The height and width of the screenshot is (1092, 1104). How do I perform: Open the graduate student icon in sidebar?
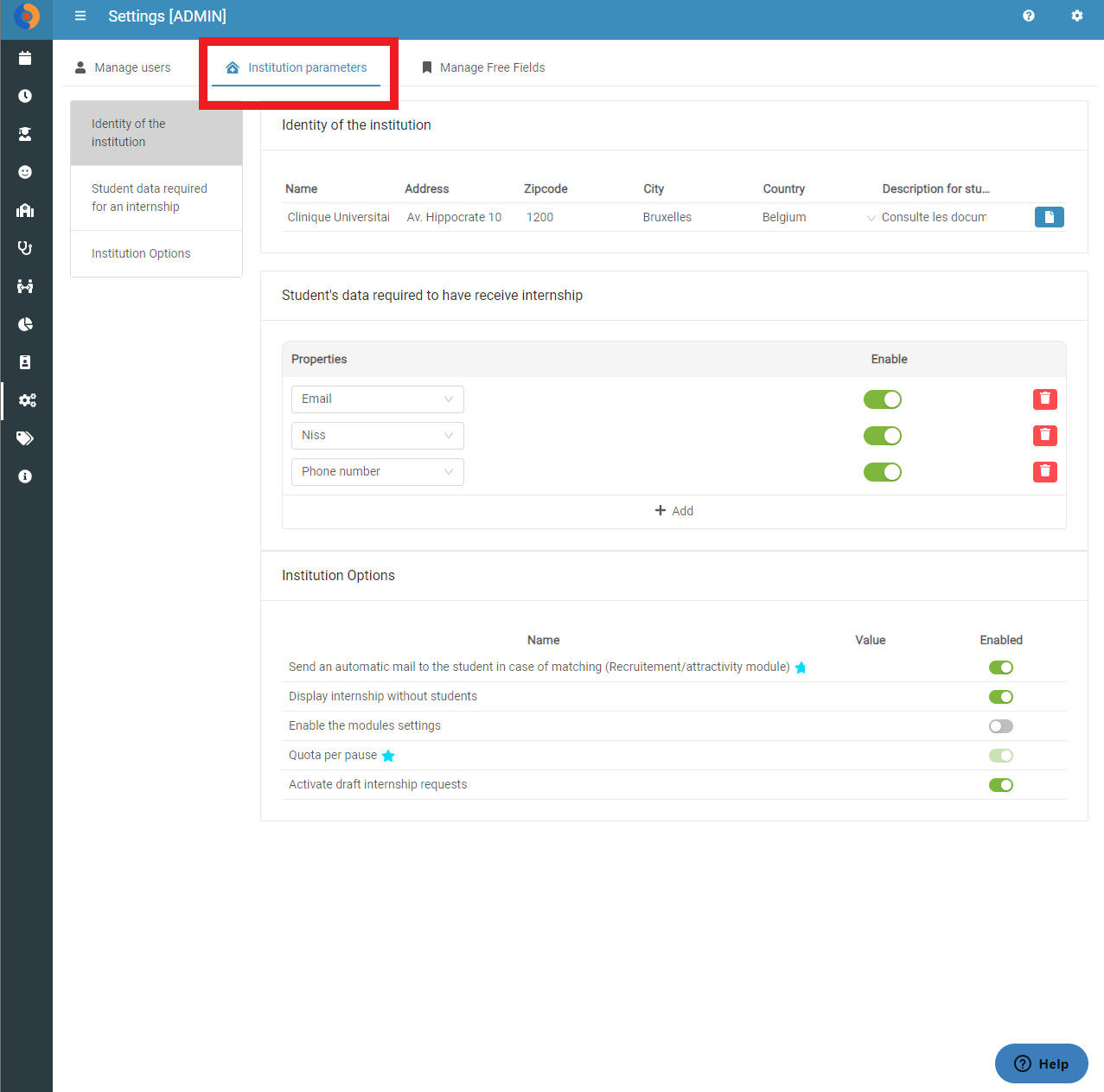coord(25,134)
